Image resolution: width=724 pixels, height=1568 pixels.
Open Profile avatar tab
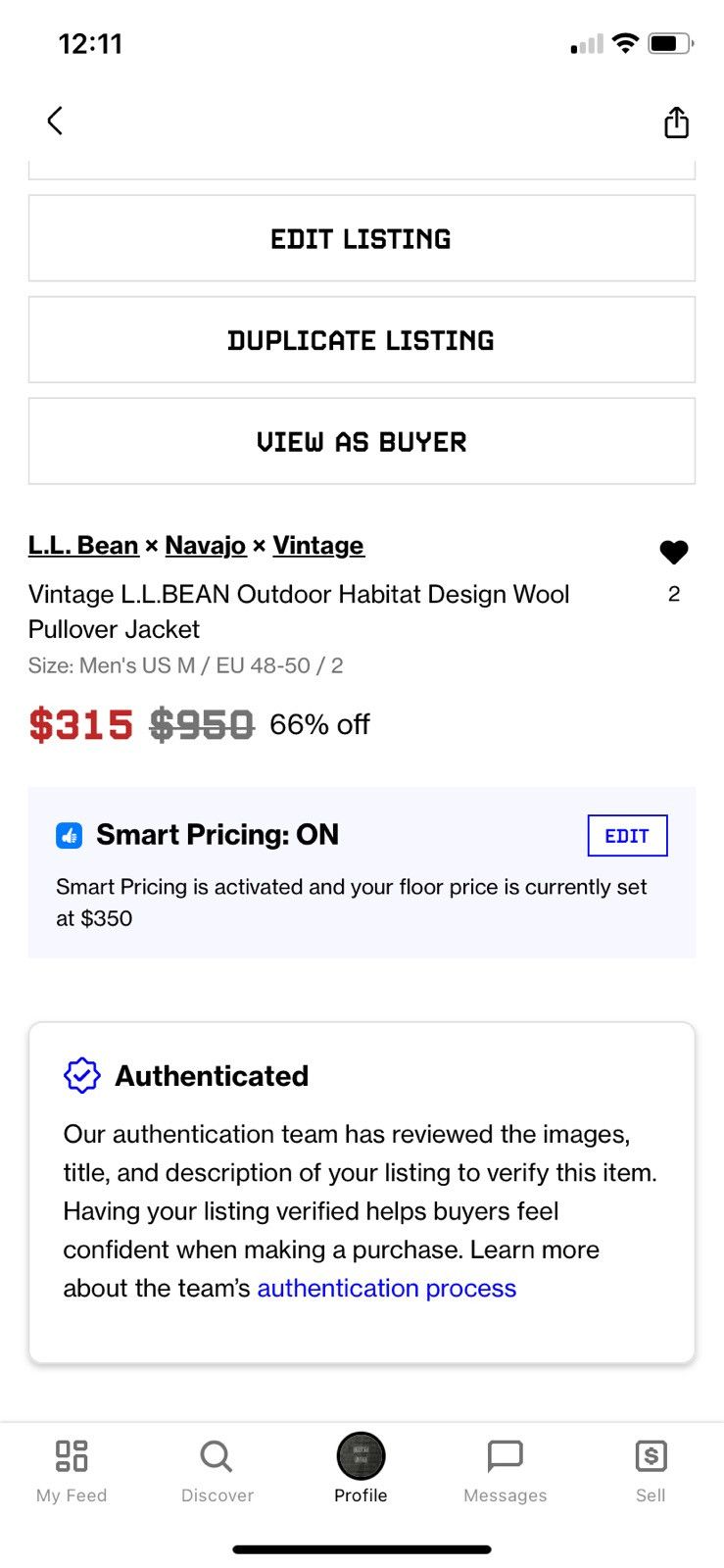pyautogui.click(x=361, y=1469)
